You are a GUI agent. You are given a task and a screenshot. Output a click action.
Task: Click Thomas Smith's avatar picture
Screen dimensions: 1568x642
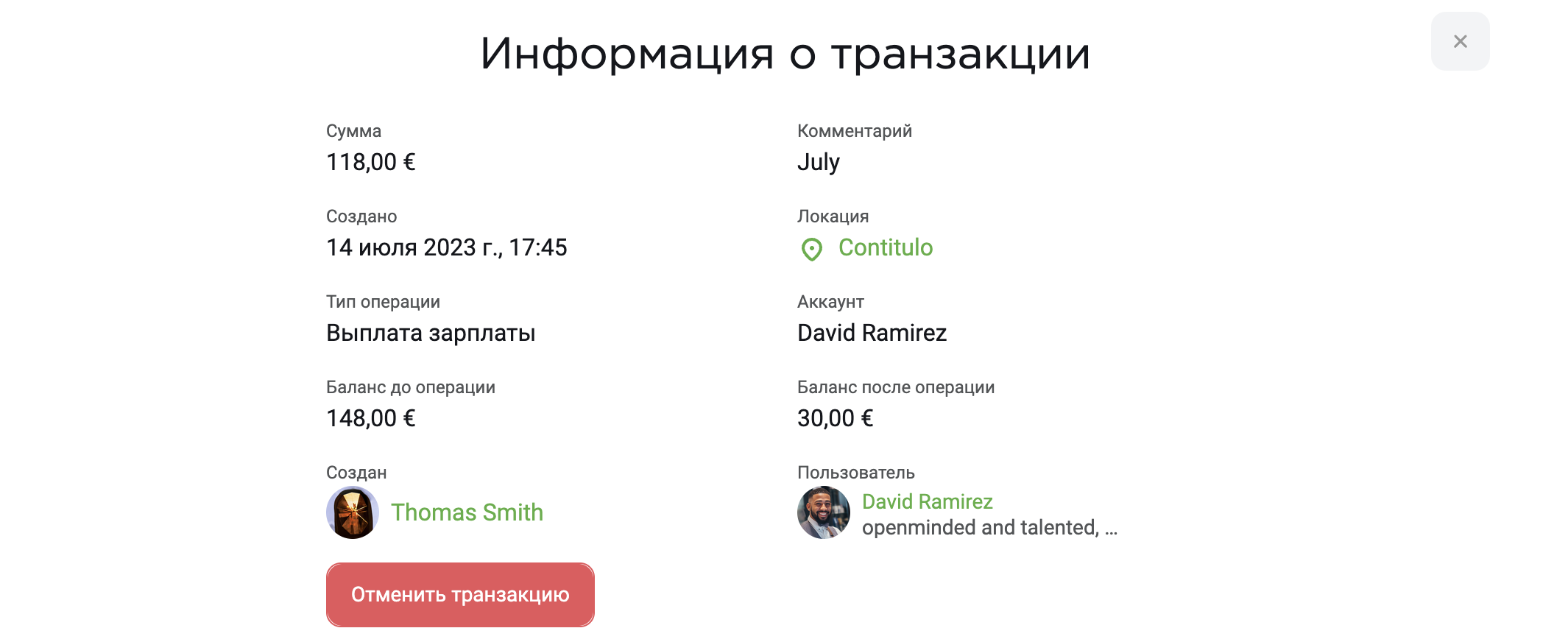pos(353,512)
